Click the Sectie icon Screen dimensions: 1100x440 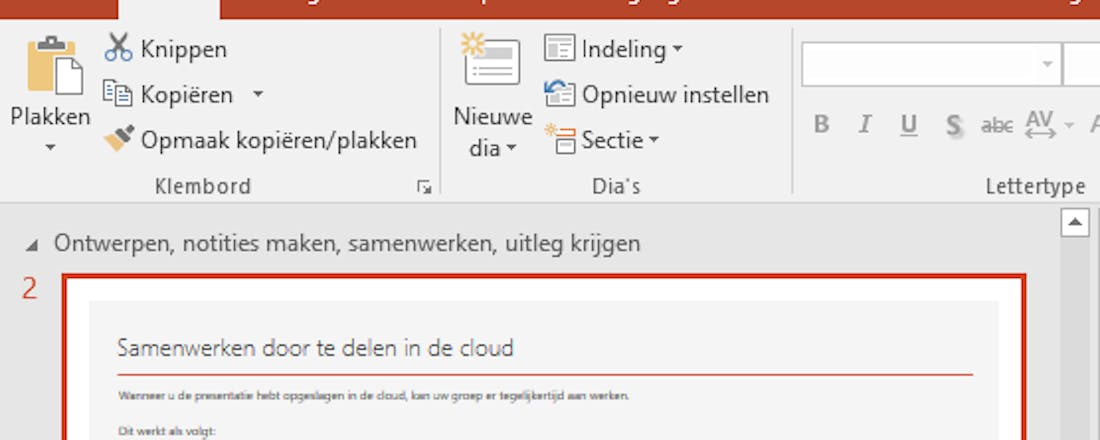560,140
